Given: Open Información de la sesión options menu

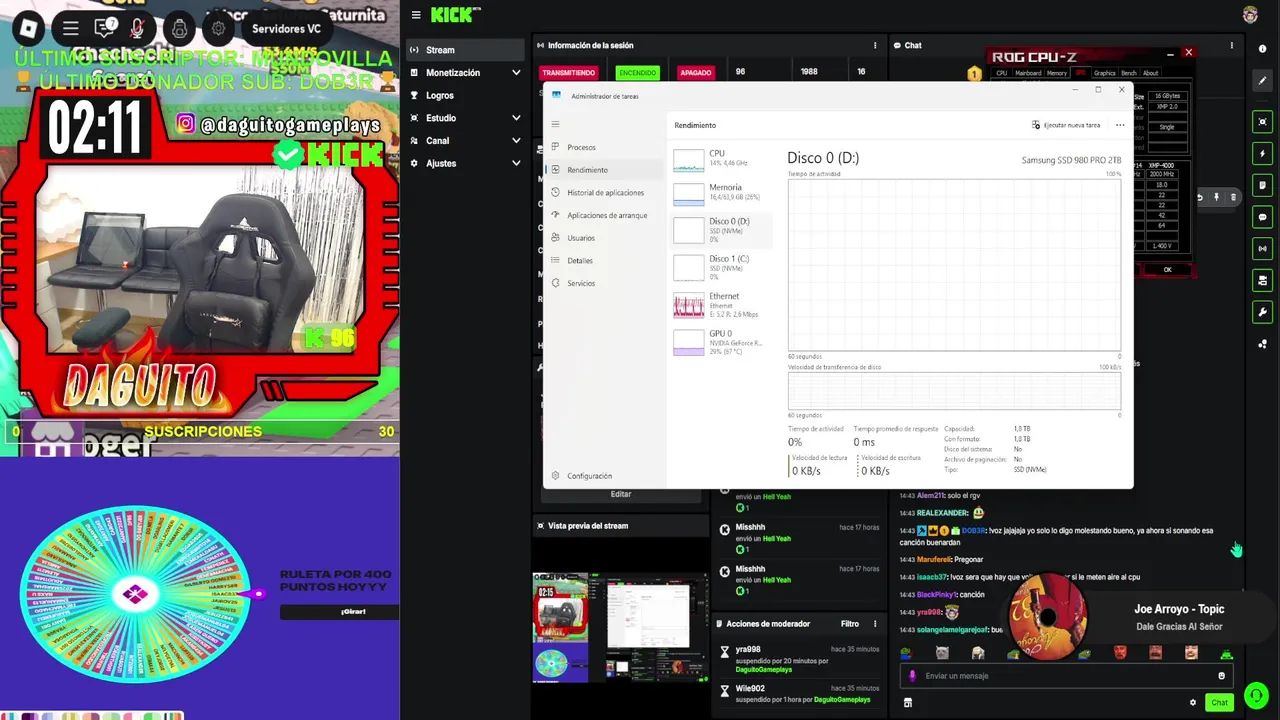Looking at the screenshot, I should (x=875, y=45).
